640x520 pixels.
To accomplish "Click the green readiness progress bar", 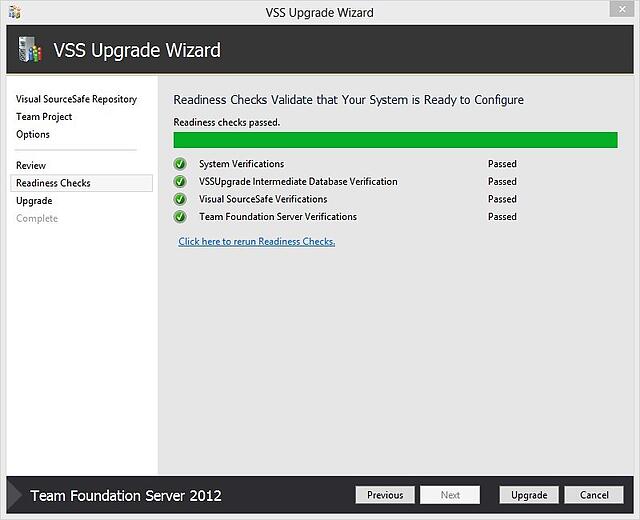I will (x=396, y=140).
